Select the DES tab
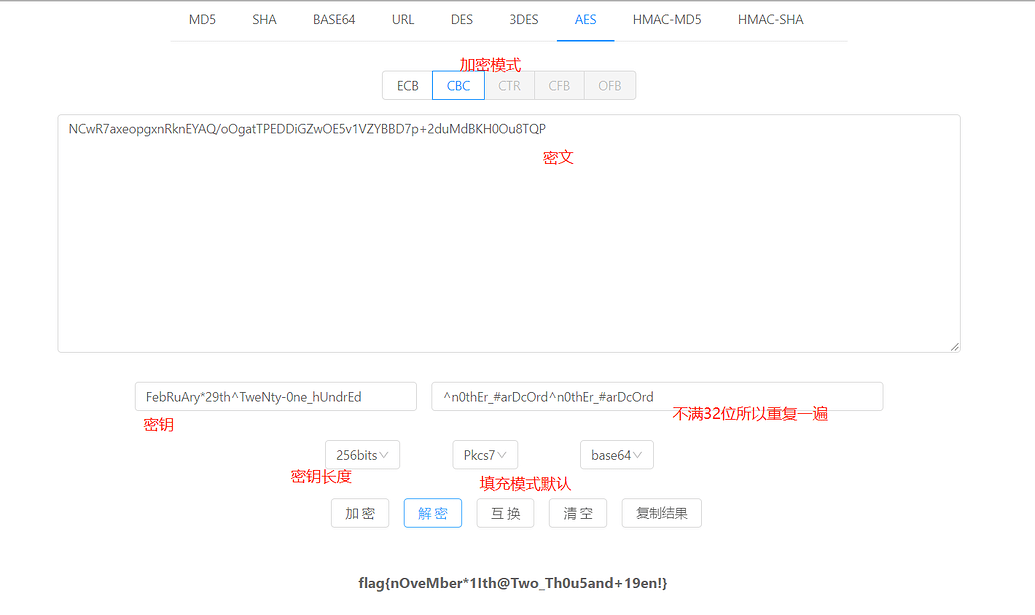 pos(461,20)
